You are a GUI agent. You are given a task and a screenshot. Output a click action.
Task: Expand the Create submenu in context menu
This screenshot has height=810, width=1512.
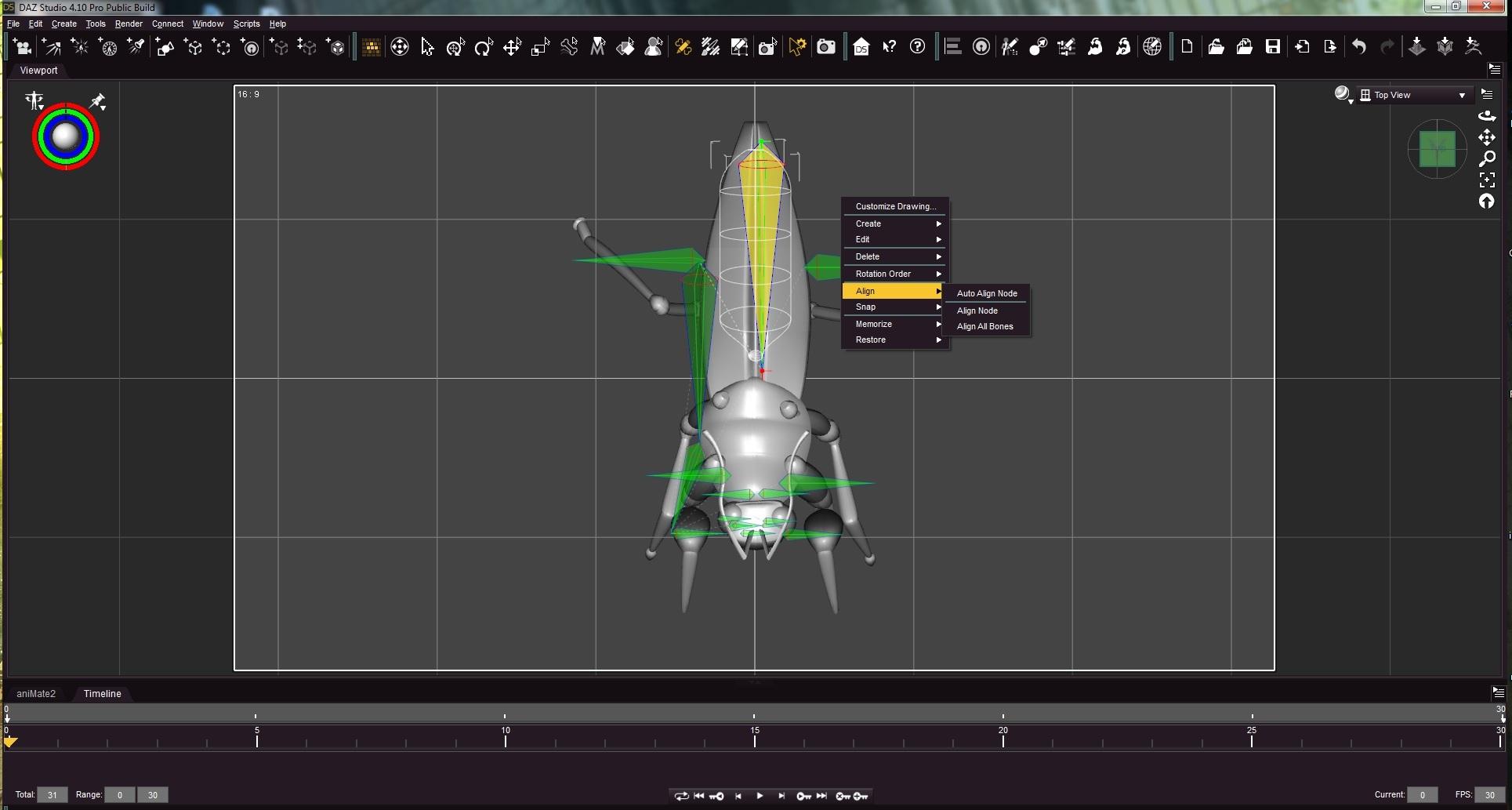(894, 223)
